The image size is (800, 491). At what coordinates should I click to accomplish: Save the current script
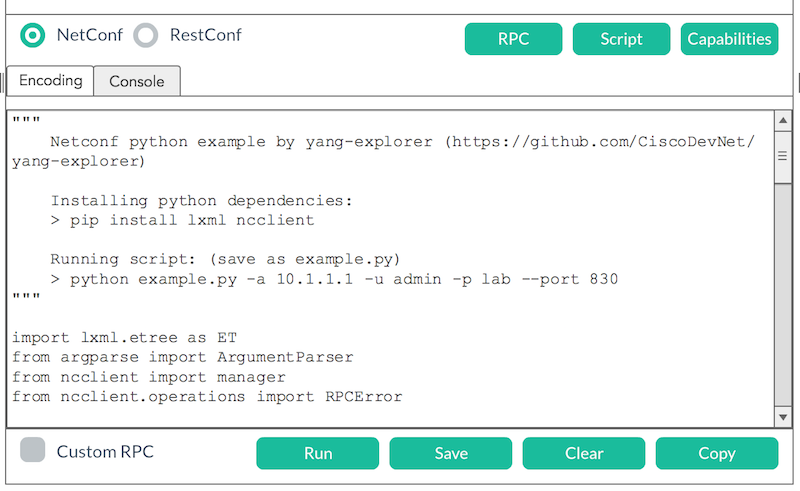pyautogui.click(x=451, y=453)
